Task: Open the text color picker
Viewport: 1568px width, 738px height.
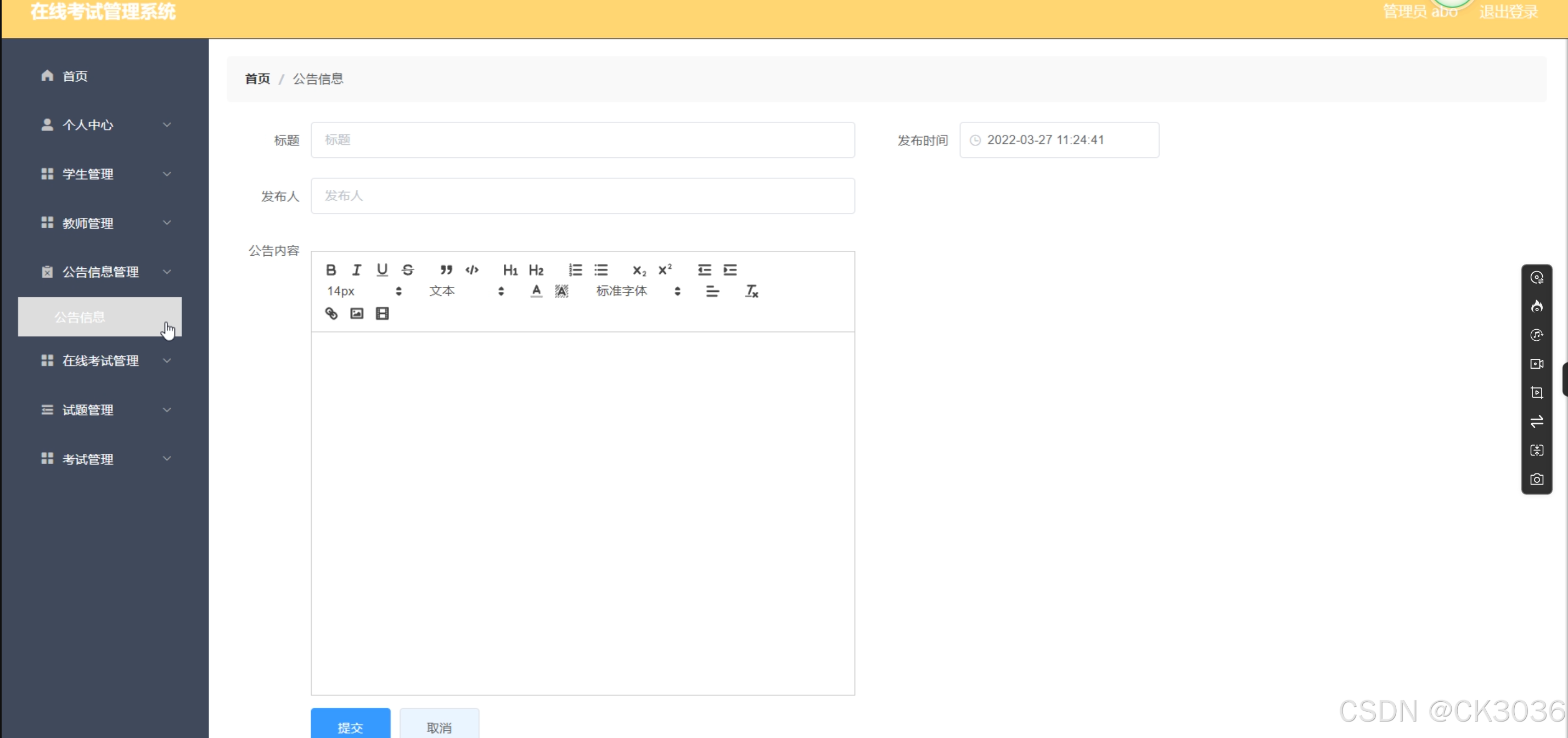Action: pyautogui.click(x=536, y=291)
